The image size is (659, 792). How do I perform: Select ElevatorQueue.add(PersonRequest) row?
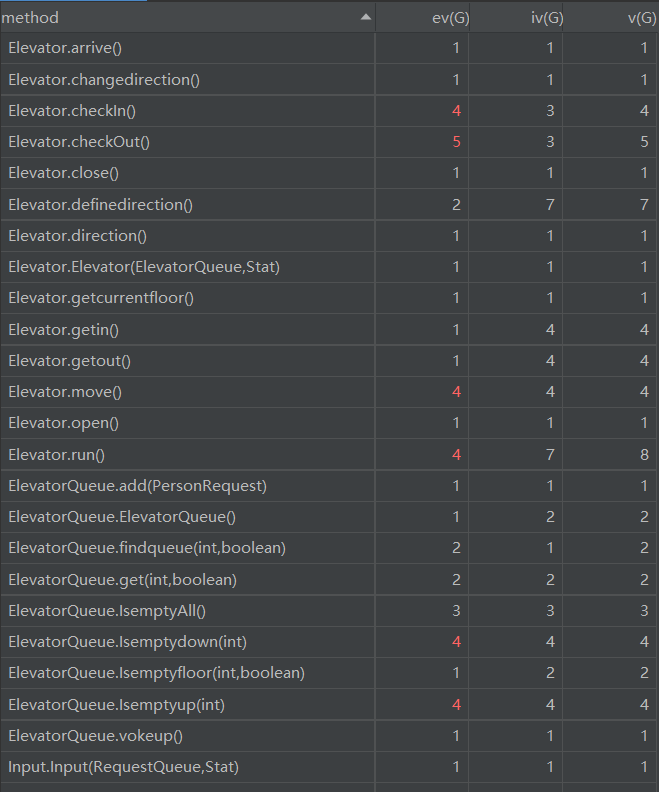pyautogui.click(x=329, y=486)
